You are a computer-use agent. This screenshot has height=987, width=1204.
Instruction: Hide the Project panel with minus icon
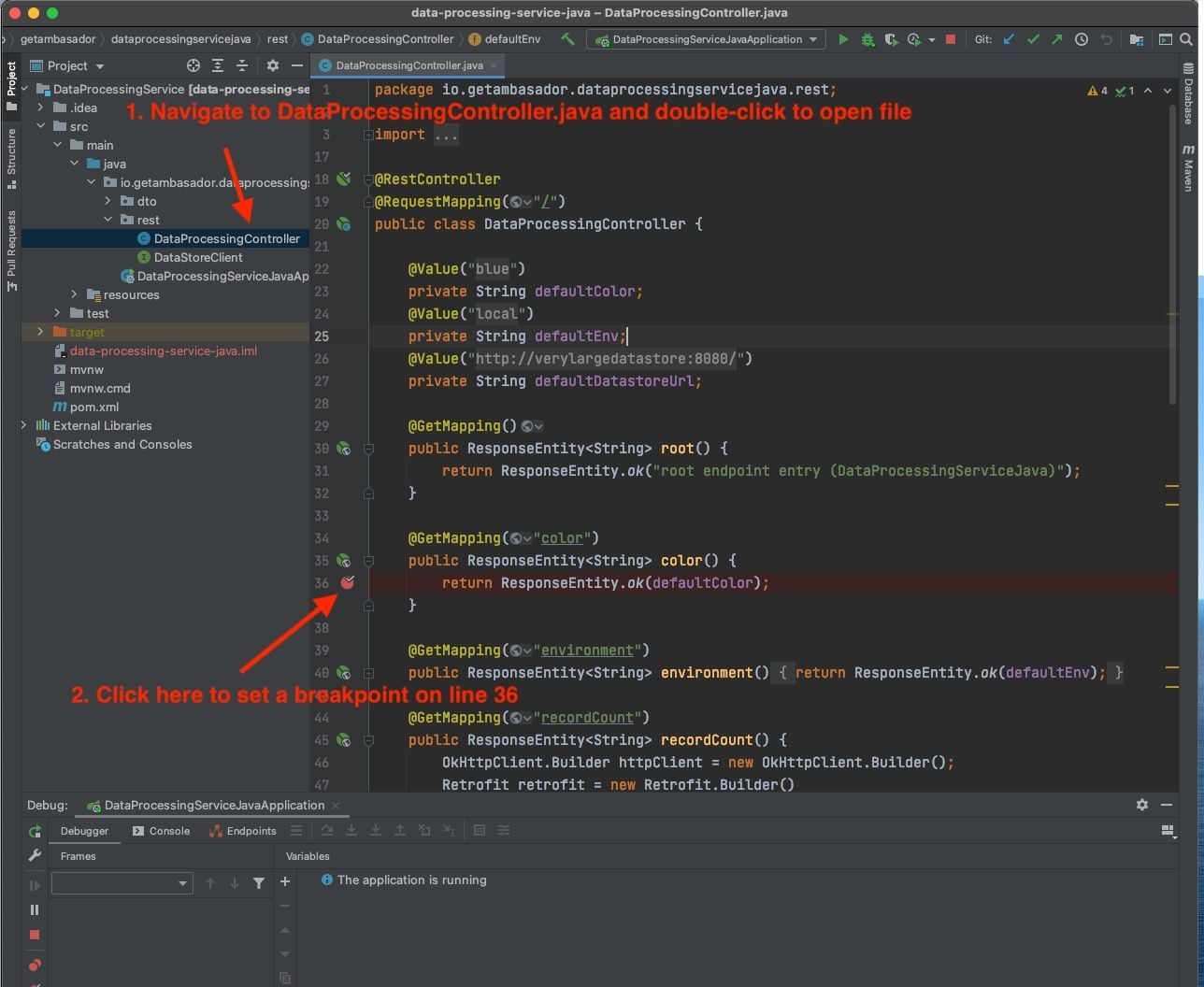(297, 65)
